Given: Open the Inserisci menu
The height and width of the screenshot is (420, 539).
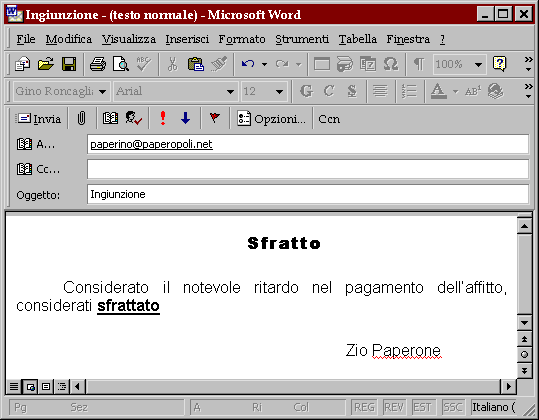Looking at the screenshot, I should [187, 39].
